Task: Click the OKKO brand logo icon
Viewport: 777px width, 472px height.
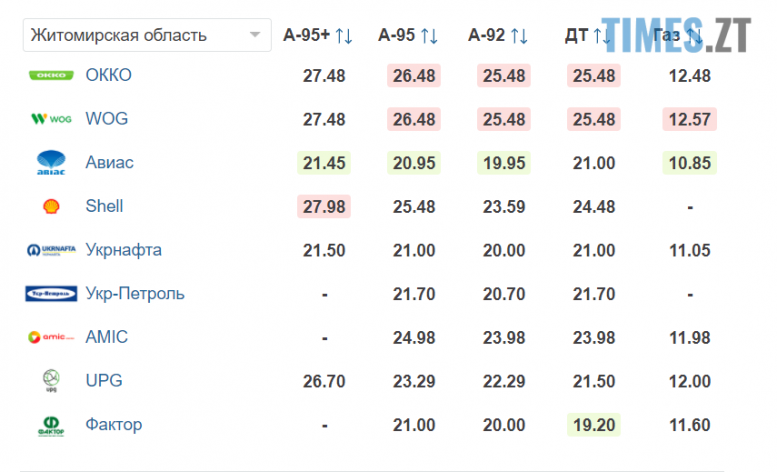Action: point(51,75)
